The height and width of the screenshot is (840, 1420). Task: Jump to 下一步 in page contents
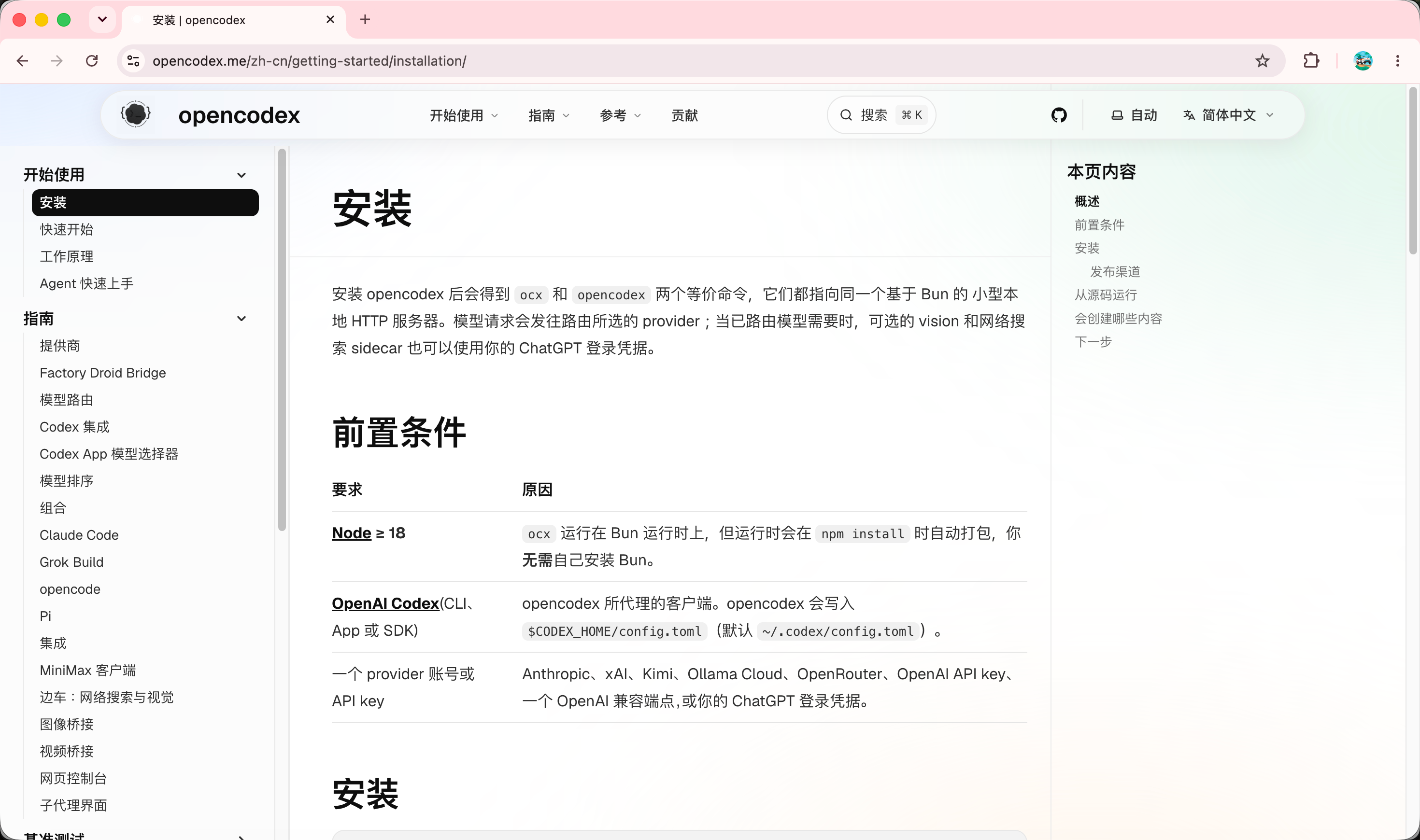(1093, 342)
